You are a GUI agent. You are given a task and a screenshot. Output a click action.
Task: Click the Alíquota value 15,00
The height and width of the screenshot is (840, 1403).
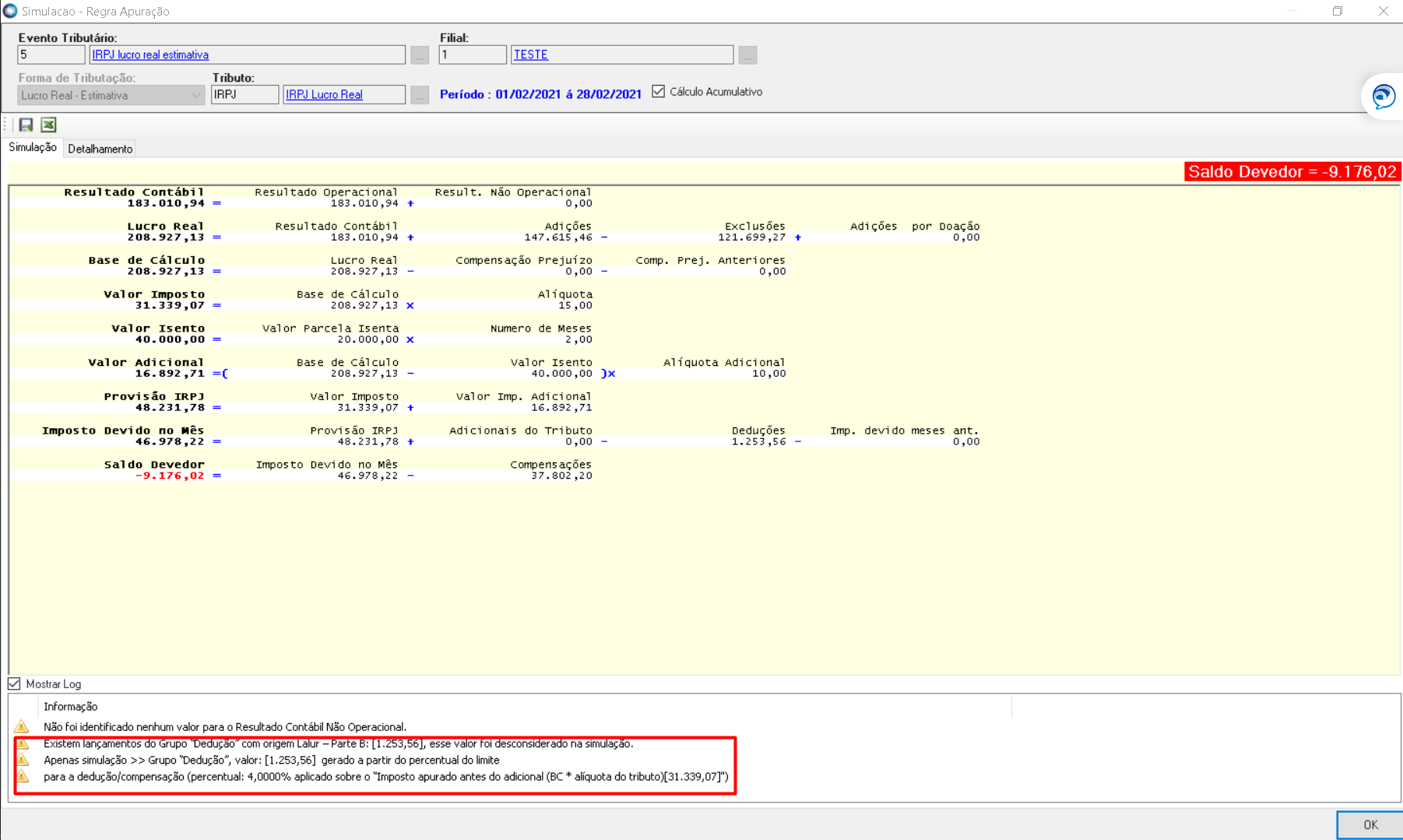tap(575, 305)
